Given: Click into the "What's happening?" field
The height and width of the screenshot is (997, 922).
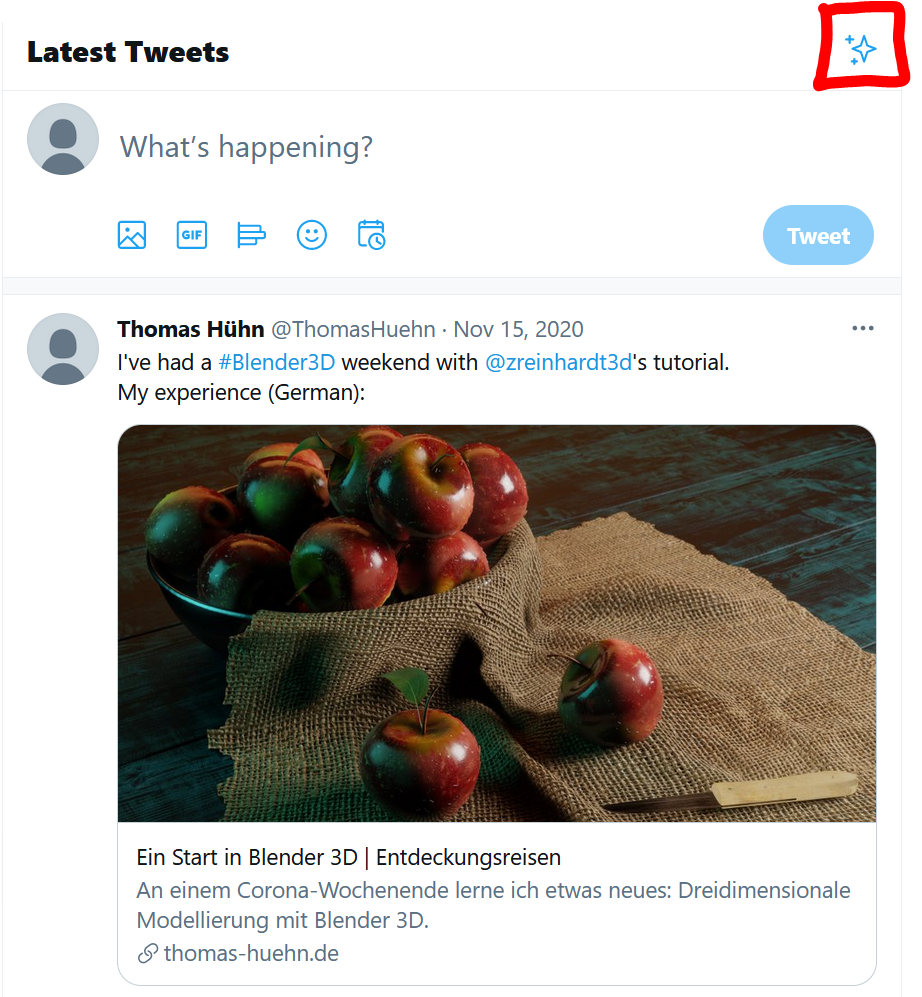Looking at the screenshot, I should [400, 148].
